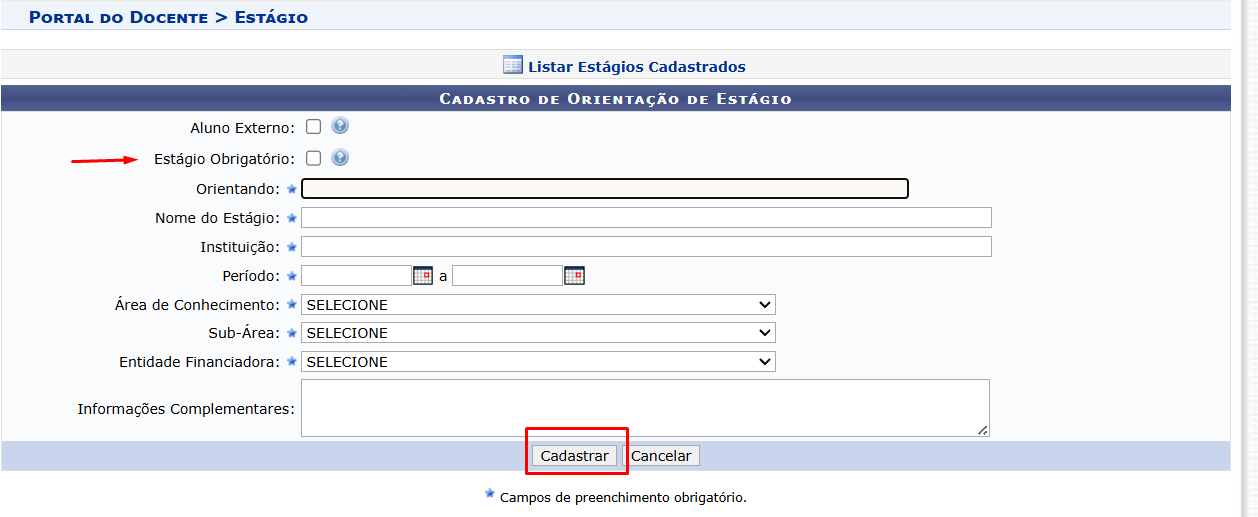1258x517 pixels.
Task: Focus the Informações Complementares text area
Action: pos(645,408)
